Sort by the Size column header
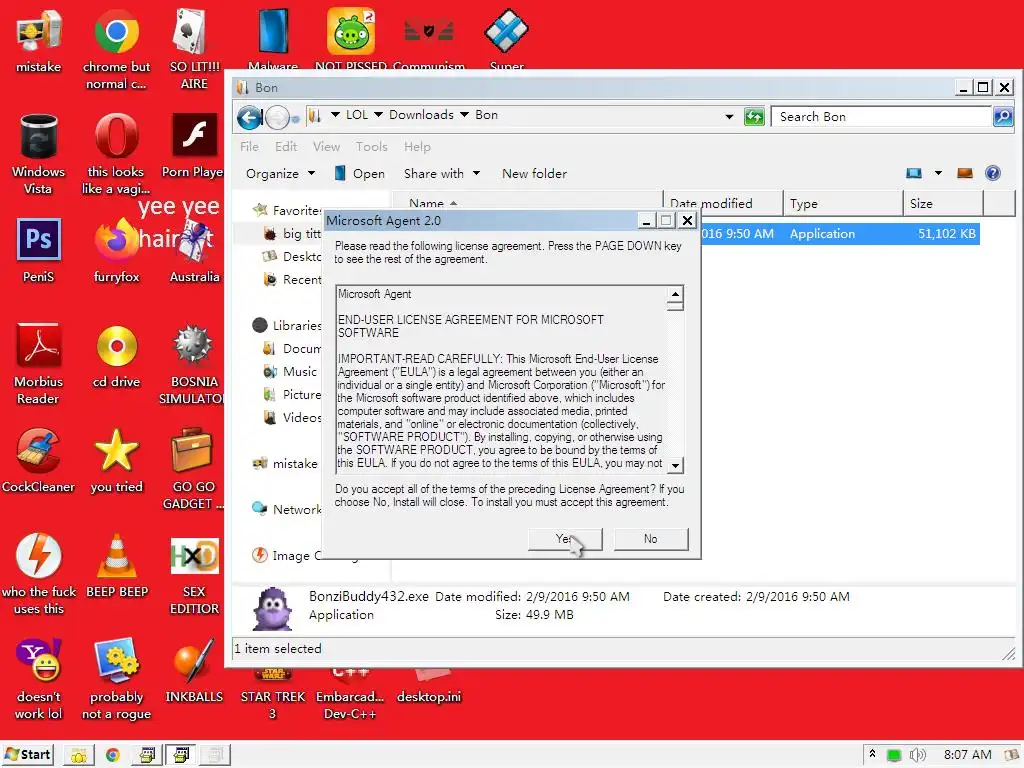 click(943, 203)
